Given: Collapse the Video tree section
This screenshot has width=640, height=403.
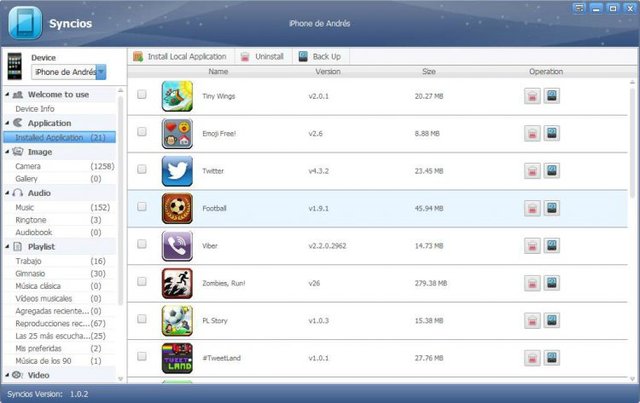Looking at the screenshot, I should (7, 375).
